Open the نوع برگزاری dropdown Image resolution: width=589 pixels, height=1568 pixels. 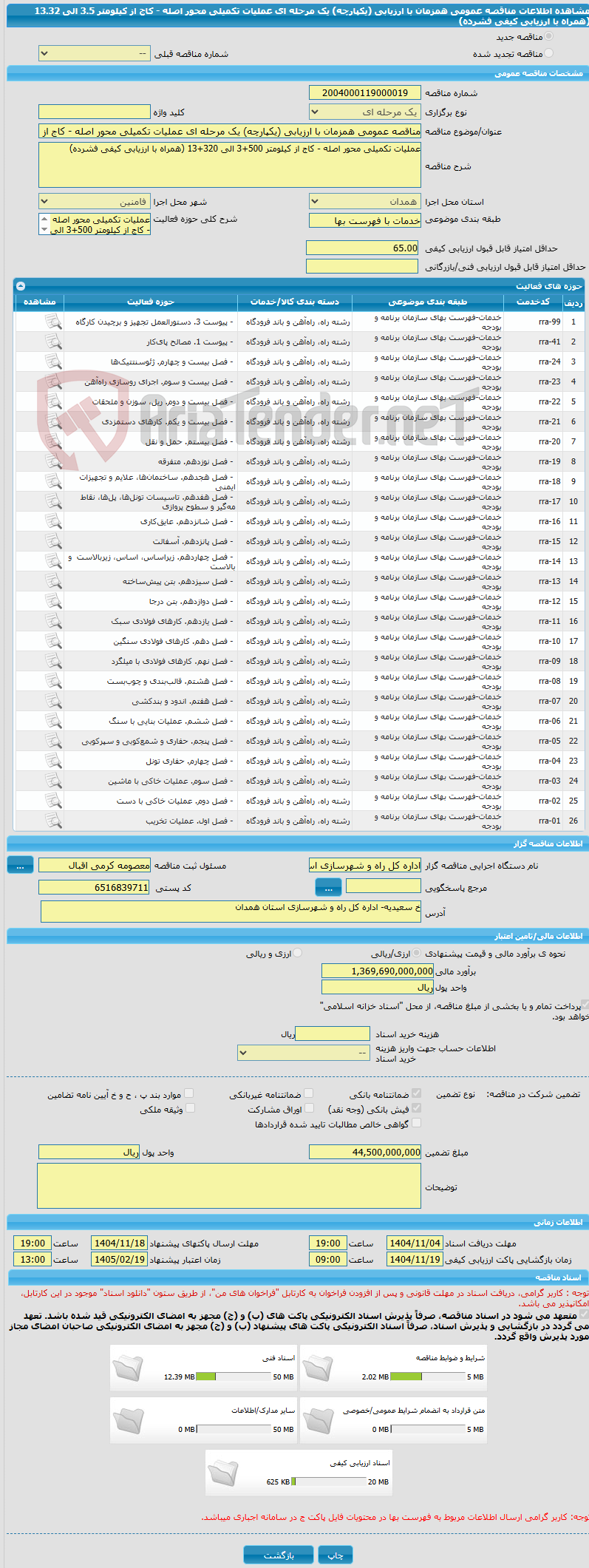pos(365,112)
